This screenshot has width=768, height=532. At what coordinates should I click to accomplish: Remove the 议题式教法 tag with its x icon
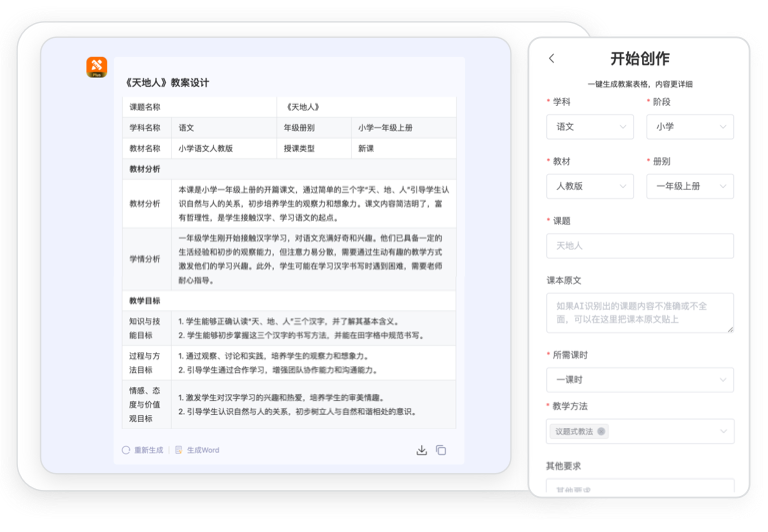pos(601,431)
